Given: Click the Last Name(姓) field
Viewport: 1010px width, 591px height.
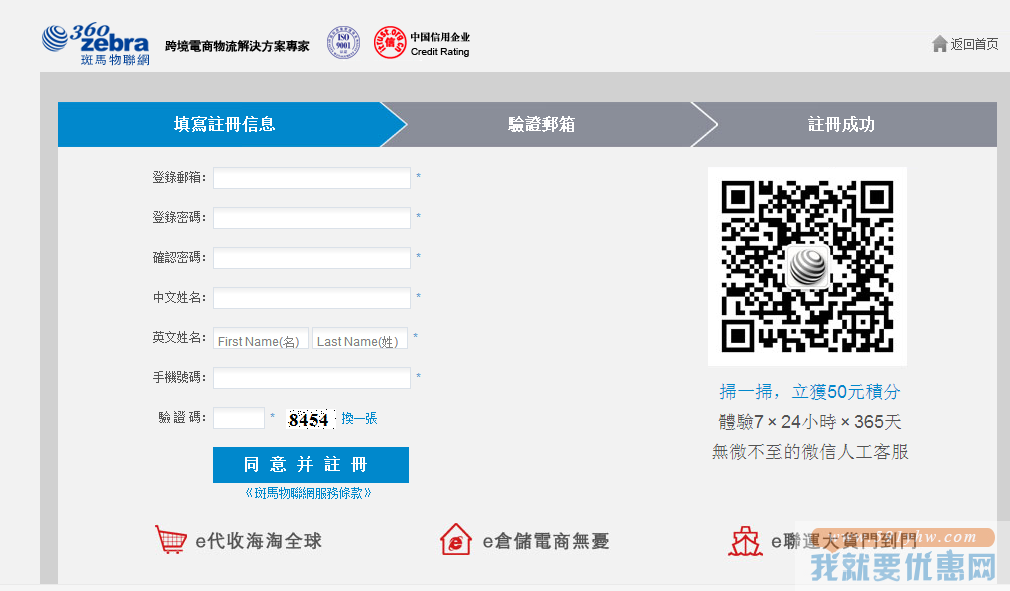Looking at the screenshot, I should pos(360,338).
